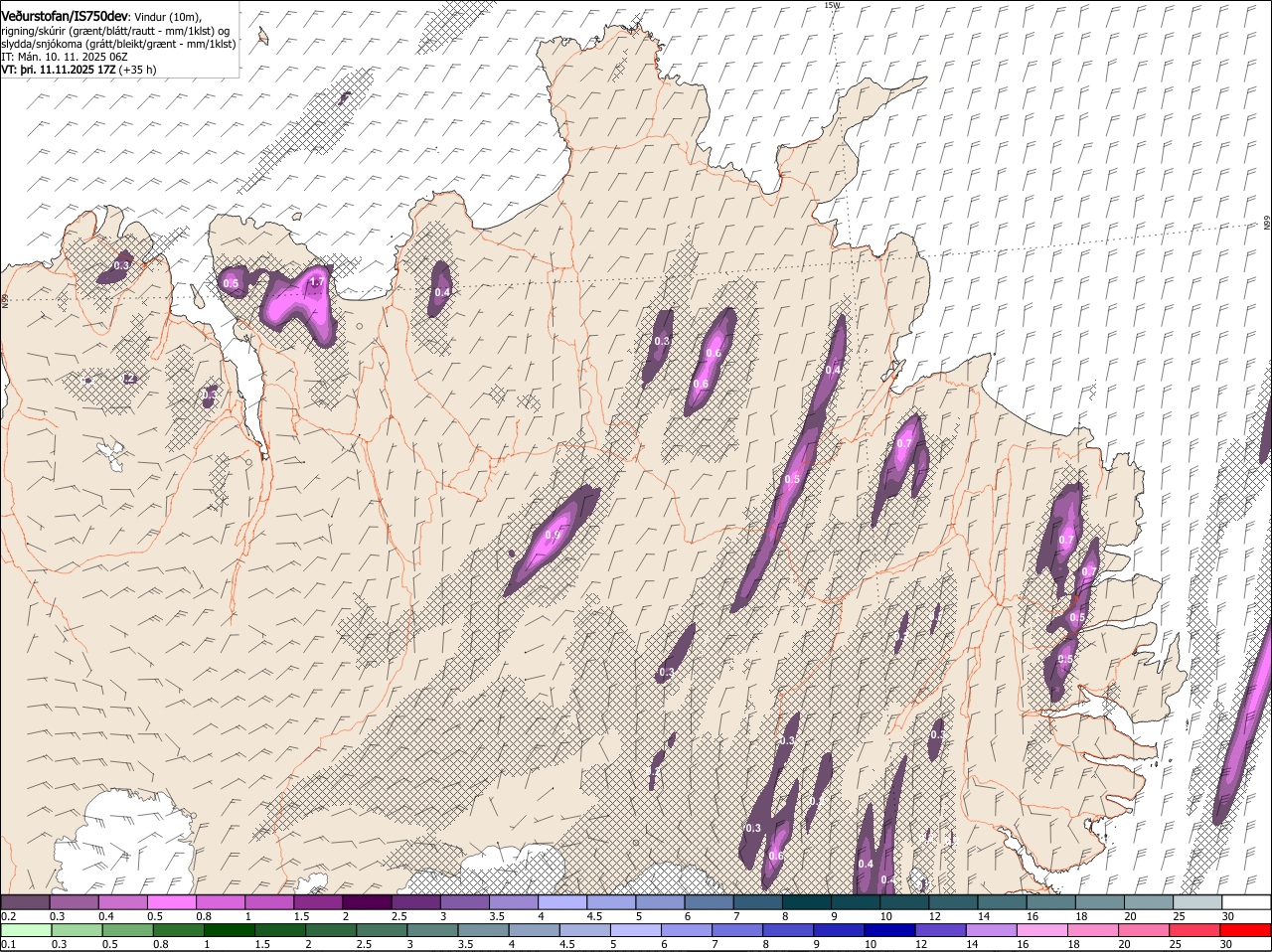Click the 12 label in the purple legend row
This screenshot has width=1272, height=952.
coord(934,915)
